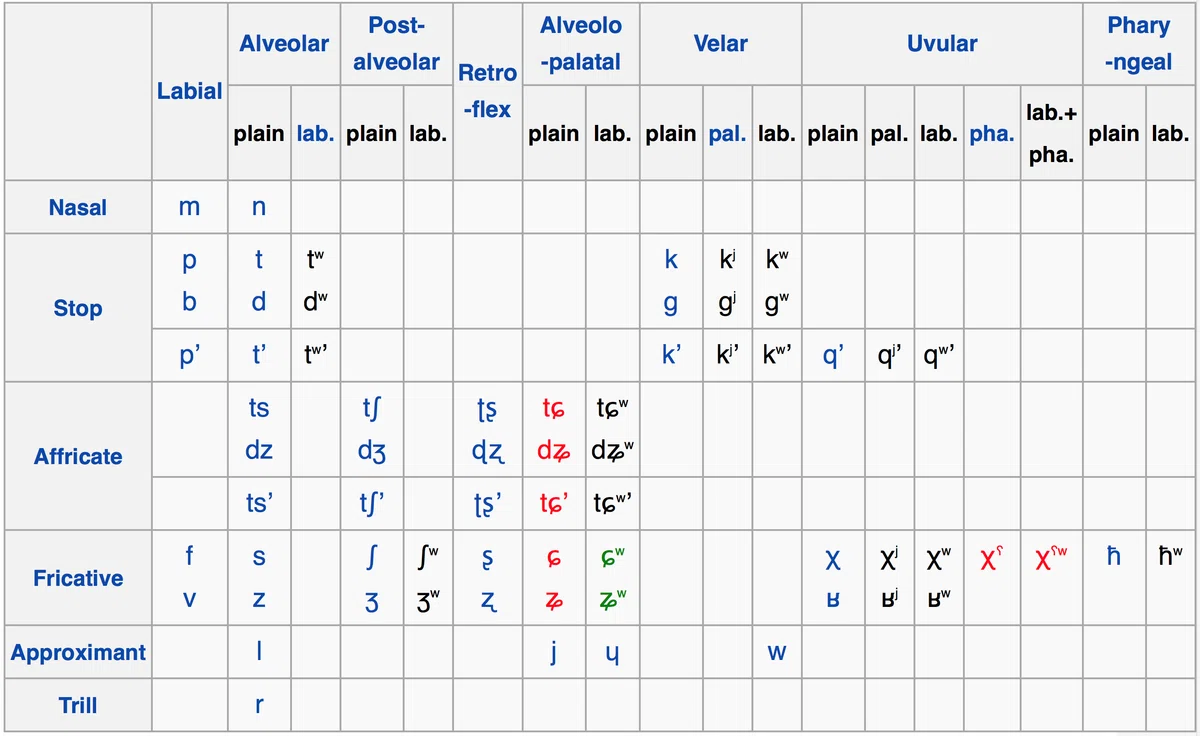Image resolution: width=1200 pixels, height=736 pixels.
Task: Open the Nasal row header link
Action: click(78, 208)
